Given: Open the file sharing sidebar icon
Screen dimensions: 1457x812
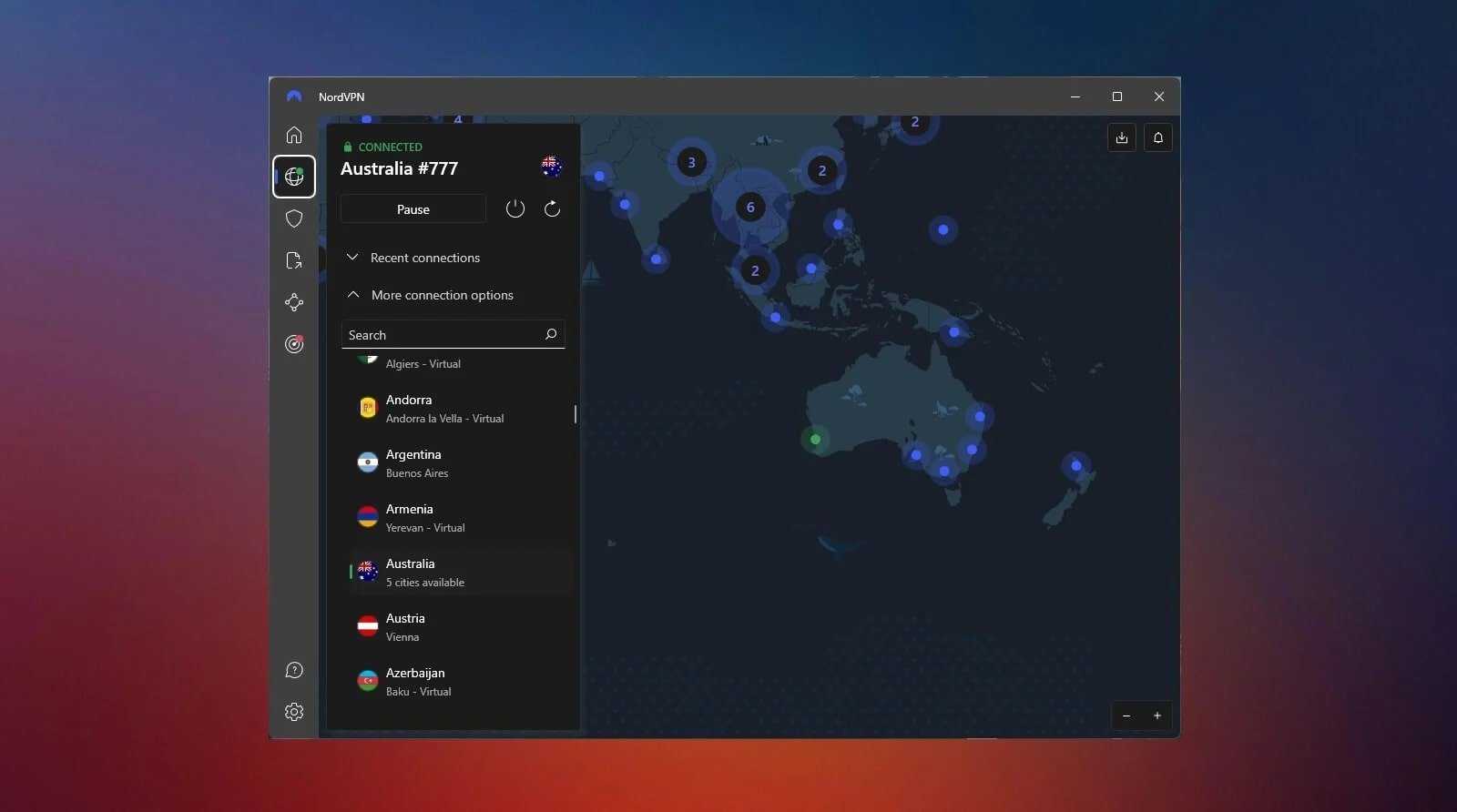Looking at the screenshot, I should pos(294,260).
